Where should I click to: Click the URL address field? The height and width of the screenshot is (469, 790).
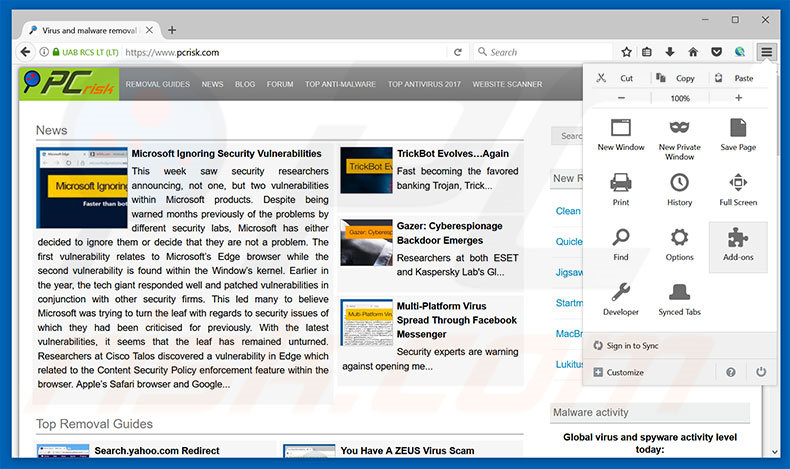[284, 52]
